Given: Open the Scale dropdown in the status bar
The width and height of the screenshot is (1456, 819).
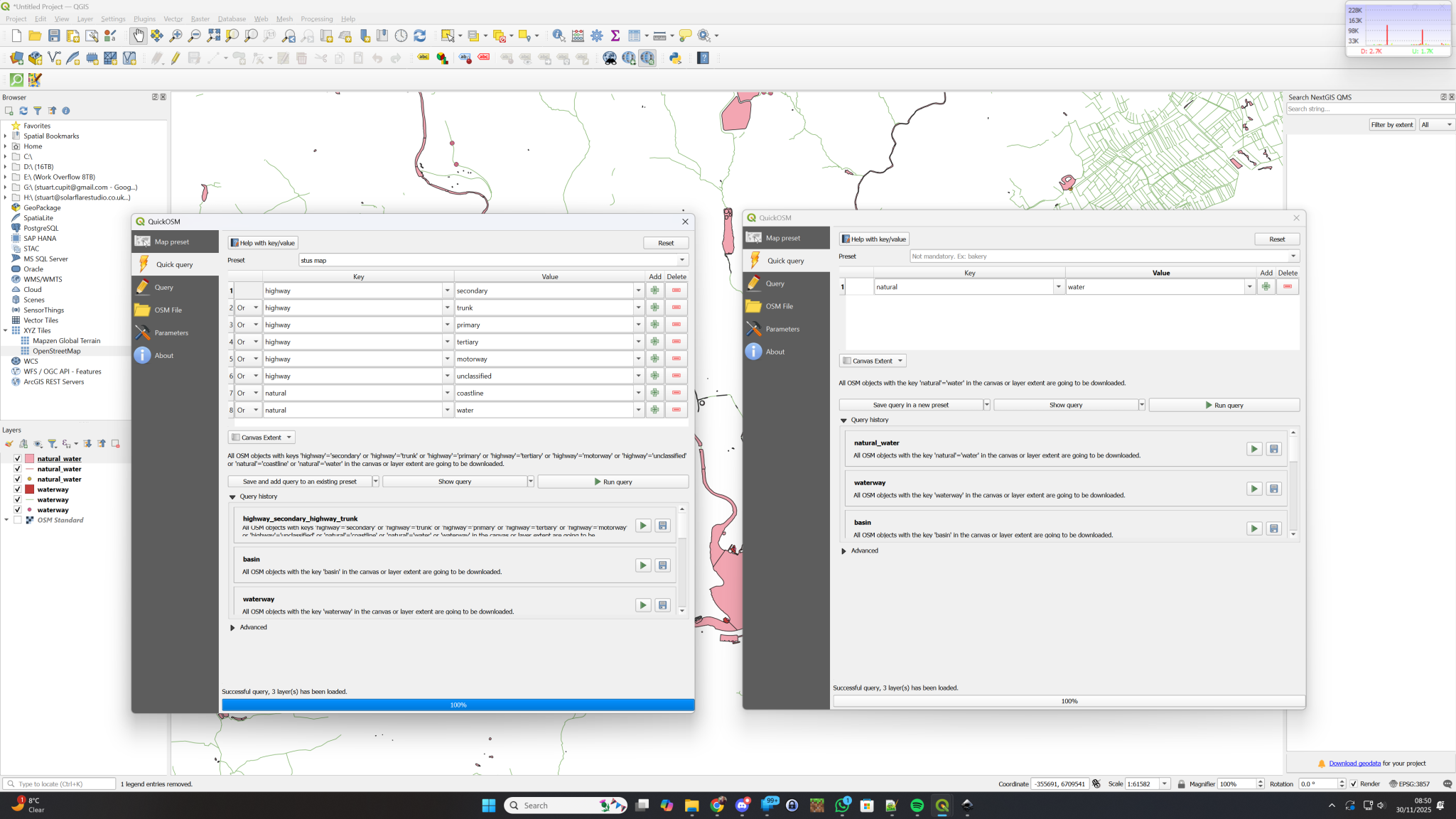Looking at the screenshot, I should coord(1165,783).
